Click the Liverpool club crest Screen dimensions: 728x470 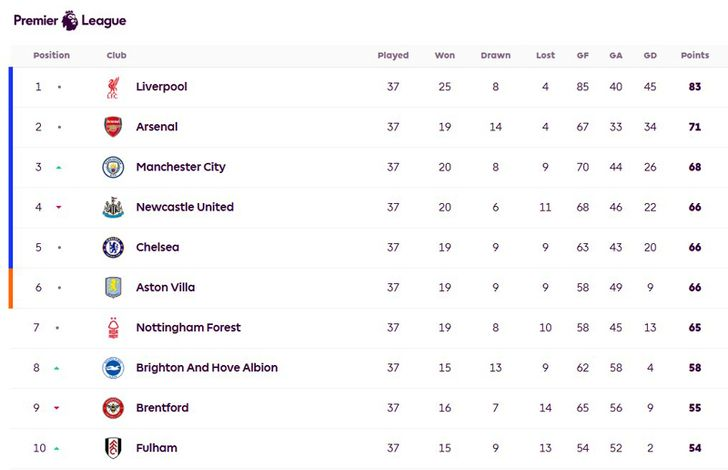113,88
